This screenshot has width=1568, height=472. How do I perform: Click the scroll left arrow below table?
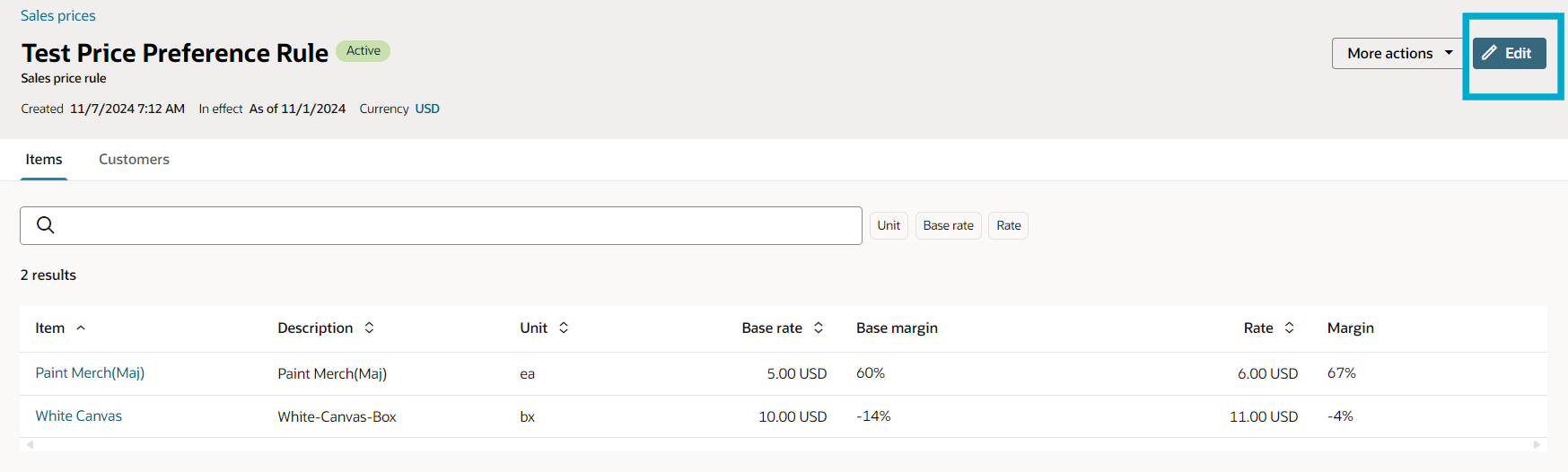(30, 444)
